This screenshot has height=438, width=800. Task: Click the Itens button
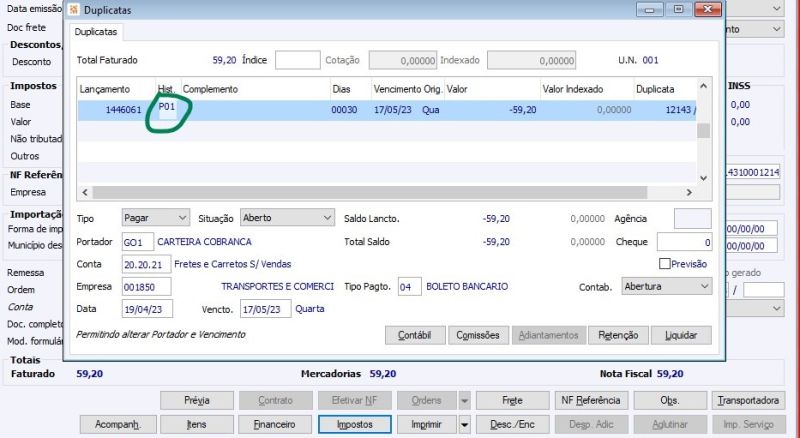[x=197, y=424]
